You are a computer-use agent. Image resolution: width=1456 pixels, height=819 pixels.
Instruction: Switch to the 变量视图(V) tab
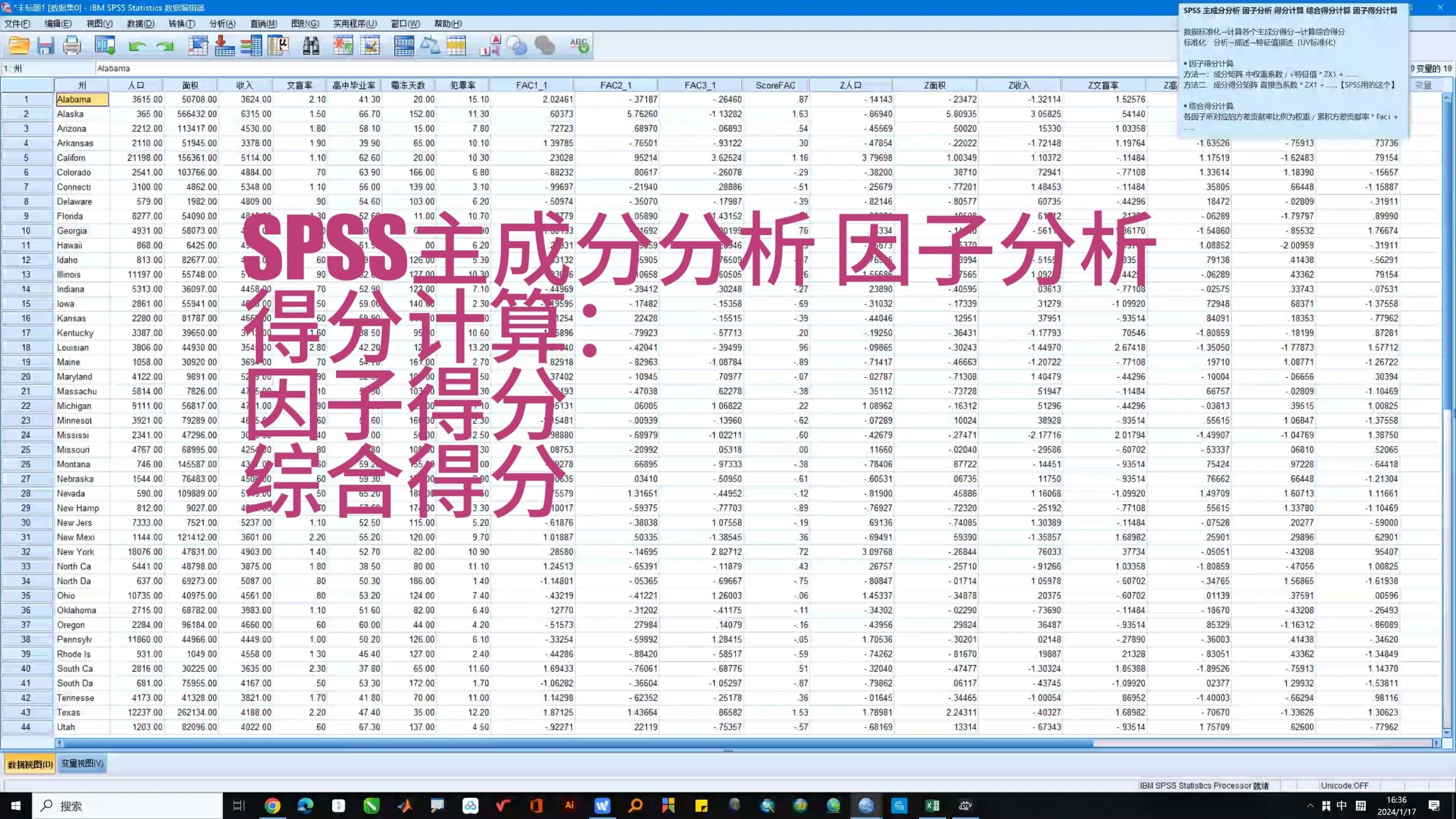82,763
